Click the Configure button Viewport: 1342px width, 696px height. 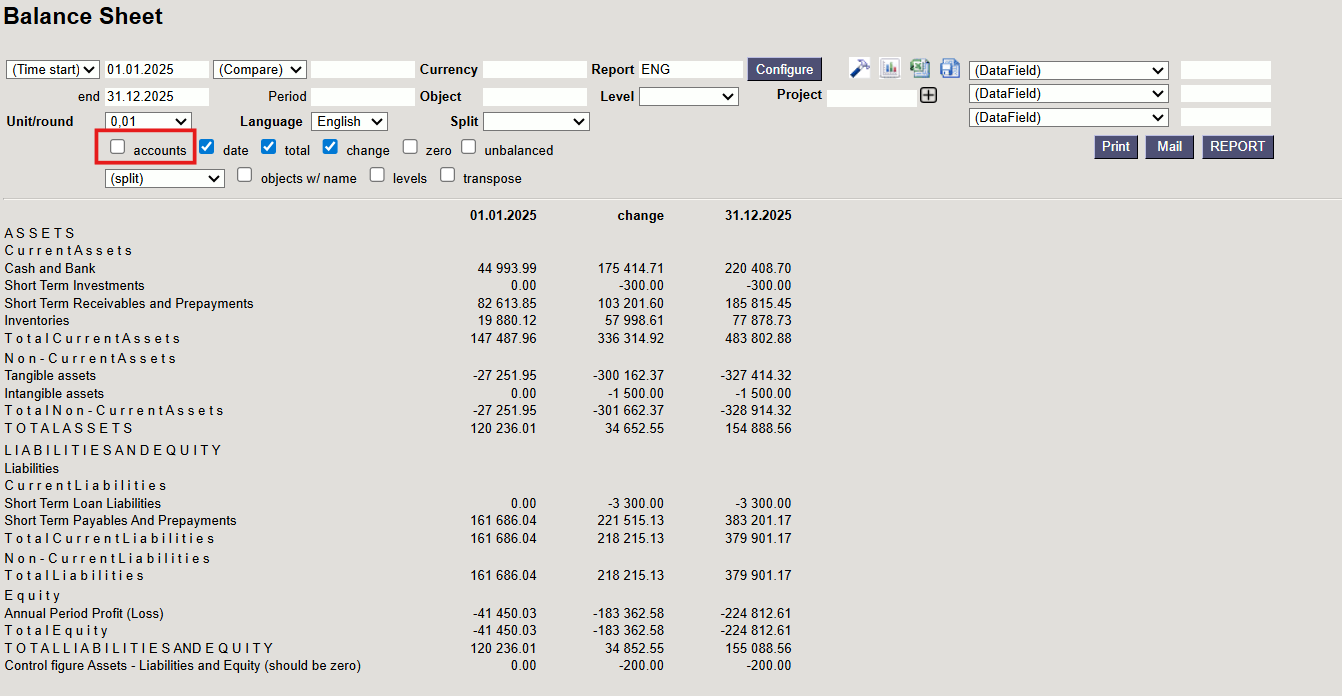(x=784, y=69)
